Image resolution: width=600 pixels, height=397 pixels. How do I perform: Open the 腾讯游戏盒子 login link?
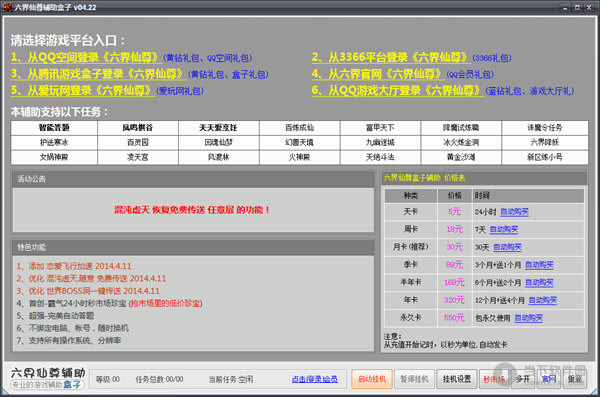(x=98, y=74)
